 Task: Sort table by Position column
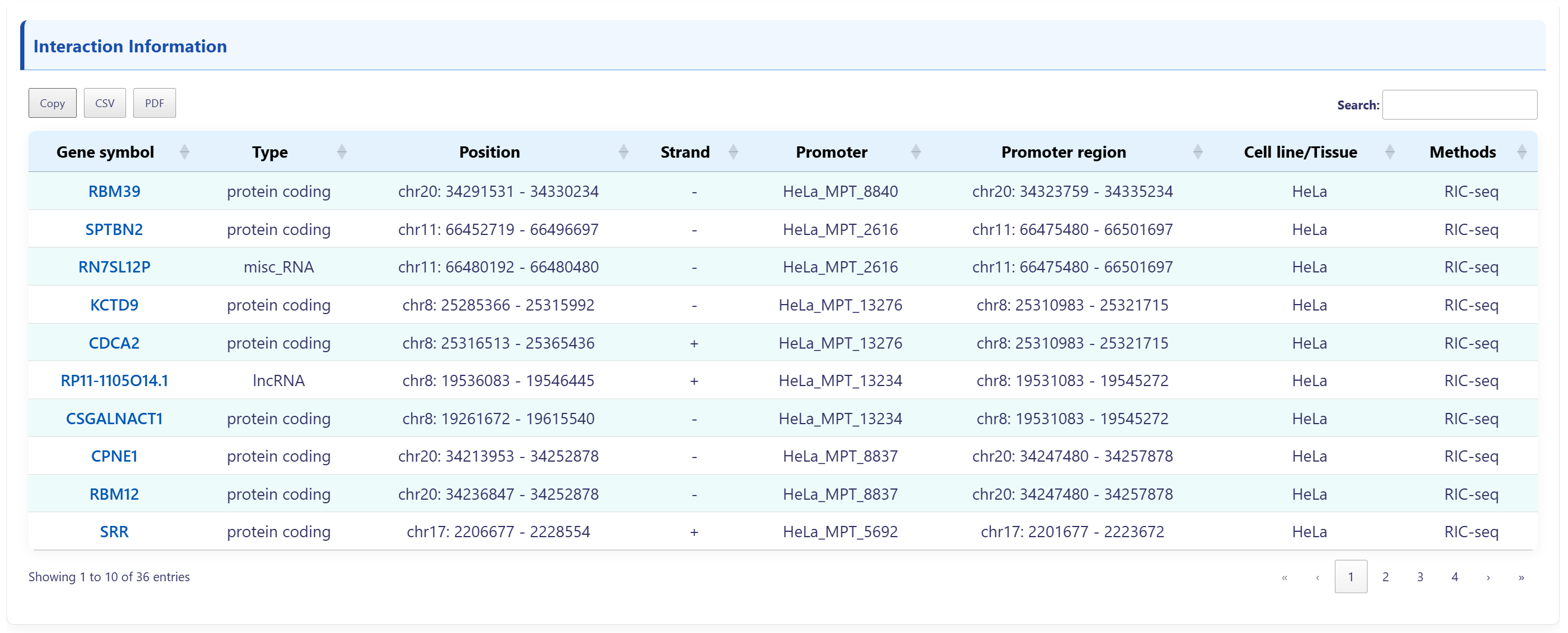coord(489,152)
